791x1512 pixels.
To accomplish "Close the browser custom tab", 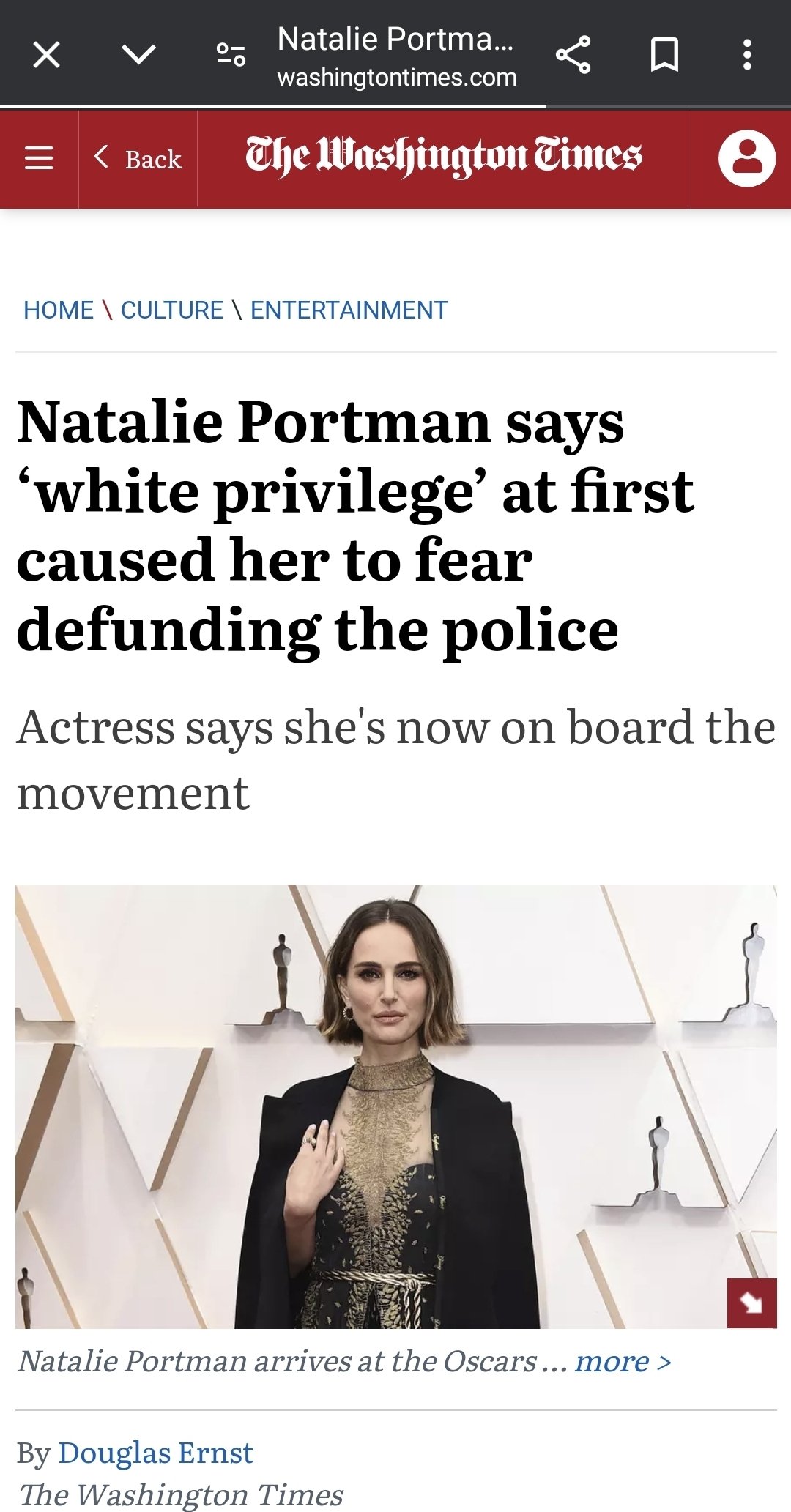I will pyautogui.click(x=47, y=55).
